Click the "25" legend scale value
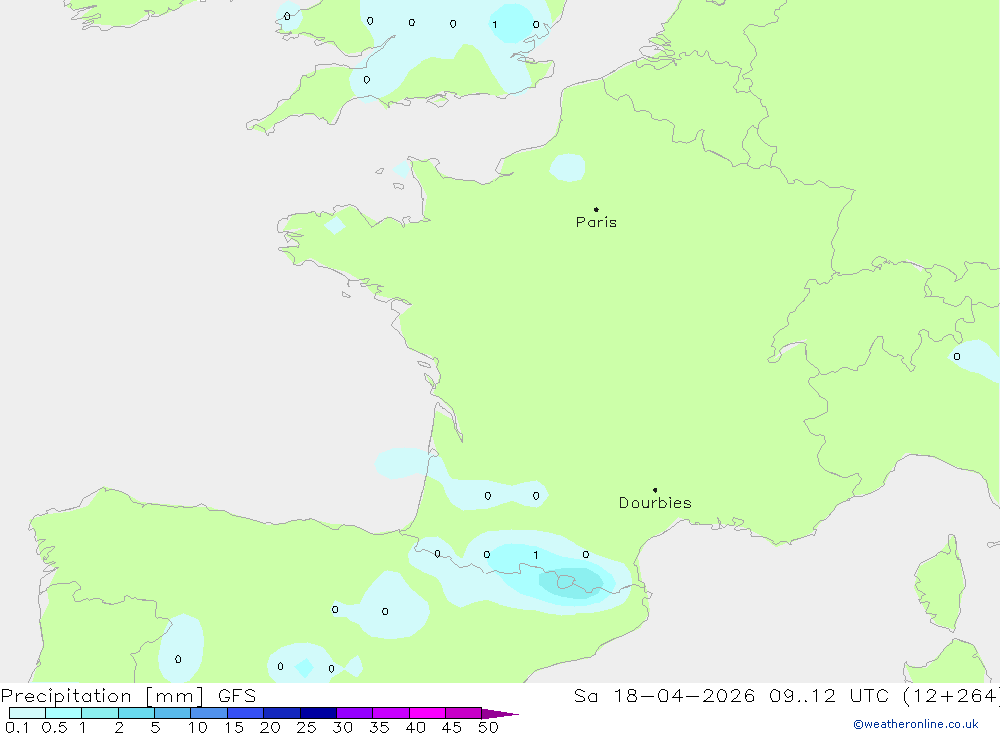The image size is (1000, 733). [306, 727]
